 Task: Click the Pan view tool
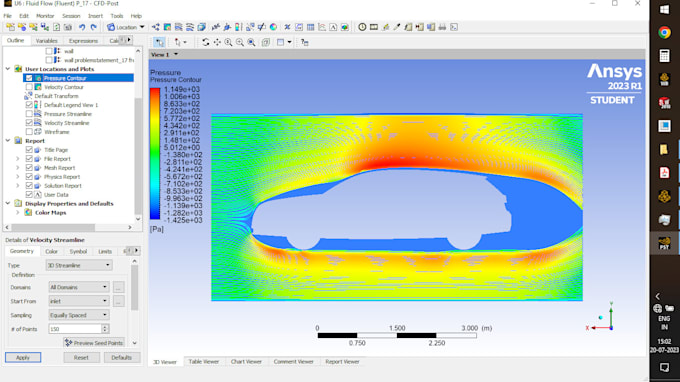click(217, 42)
